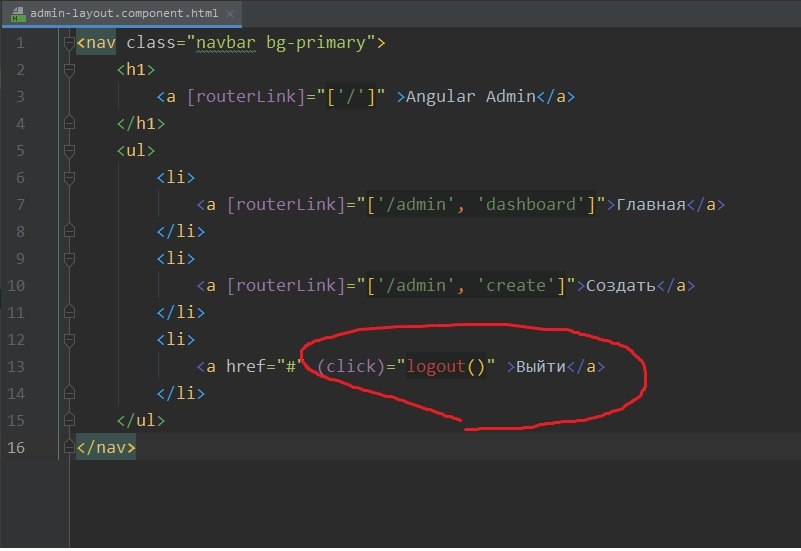Click the [routerLink] attribute on line 10

click(x=286, y=285)
